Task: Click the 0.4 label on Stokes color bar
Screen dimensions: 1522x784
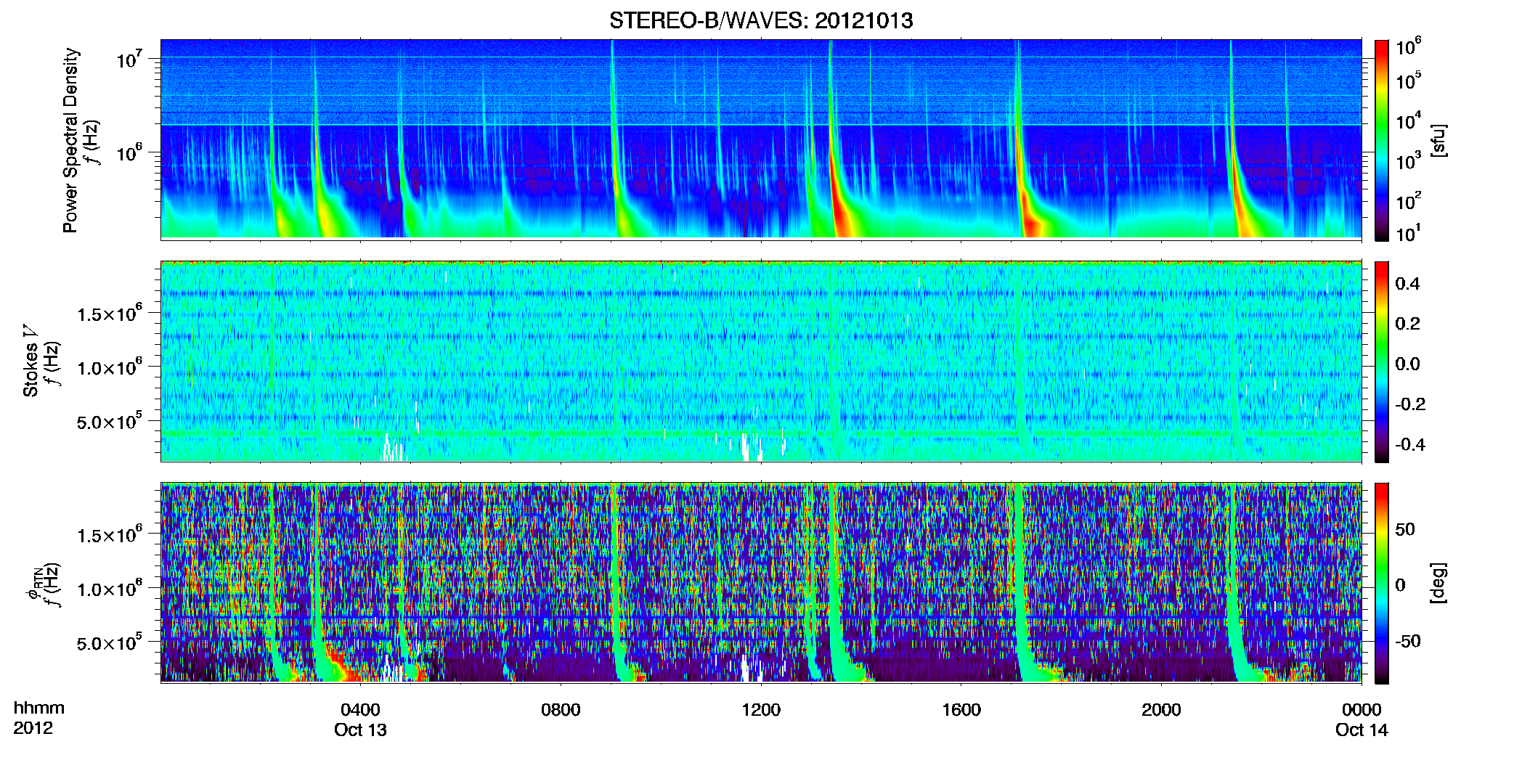Action: [1407, 284]
